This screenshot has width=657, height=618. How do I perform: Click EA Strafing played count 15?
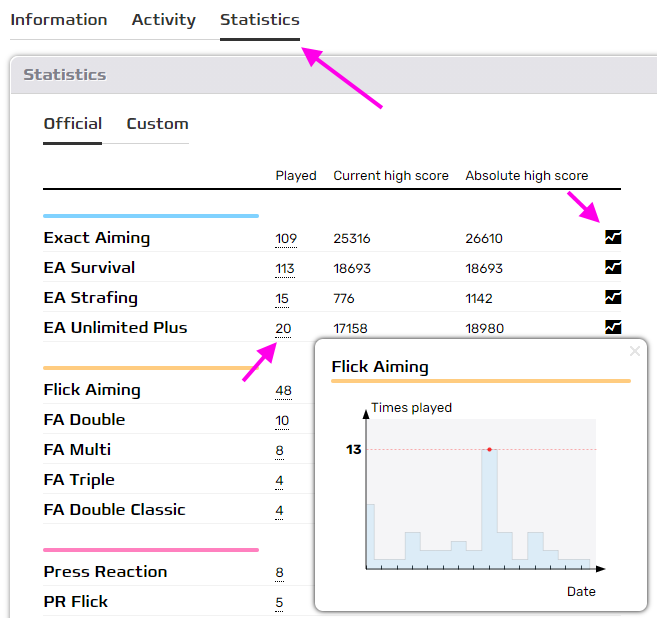coord(283,299)
